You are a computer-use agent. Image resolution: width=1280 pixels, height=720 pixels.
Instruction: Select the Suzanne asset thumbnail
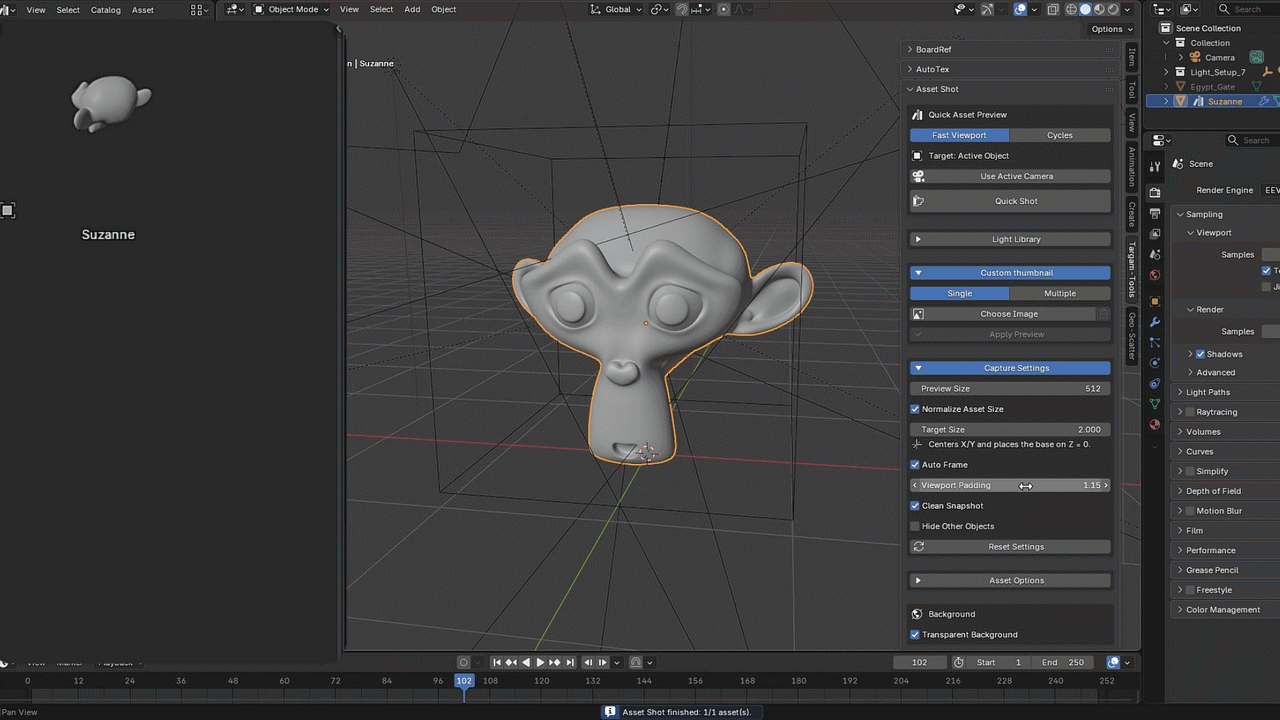coord(108,104)
